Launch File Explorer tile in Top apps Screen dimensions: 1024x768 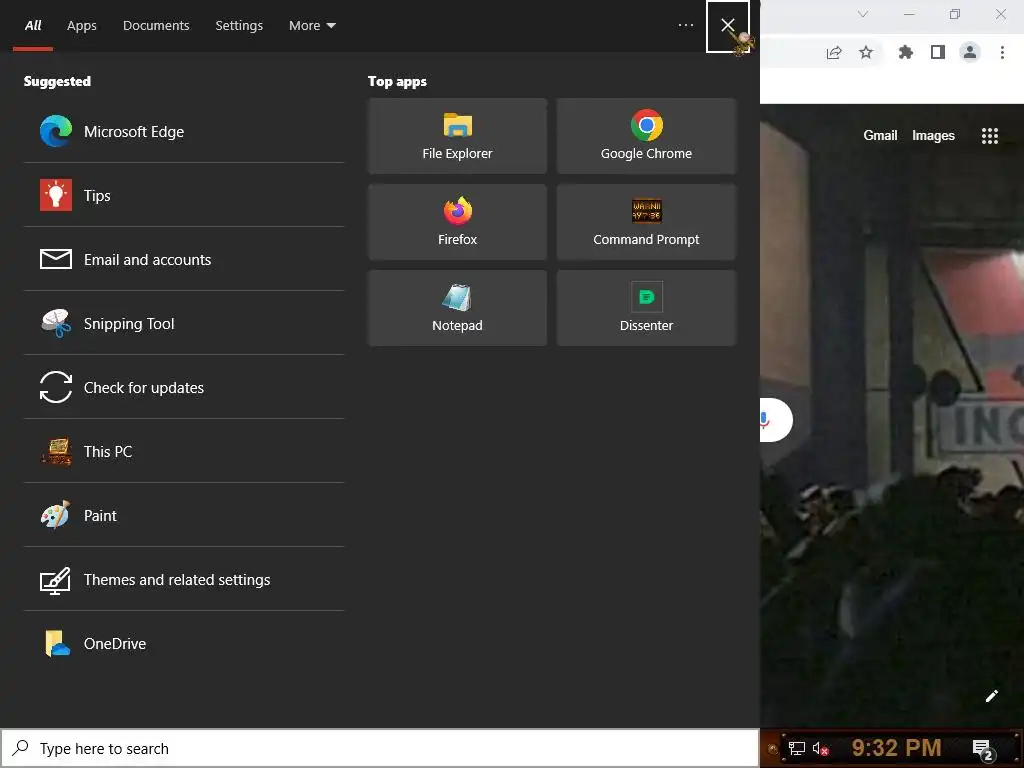pyautogui.click(x=457, y=136)
